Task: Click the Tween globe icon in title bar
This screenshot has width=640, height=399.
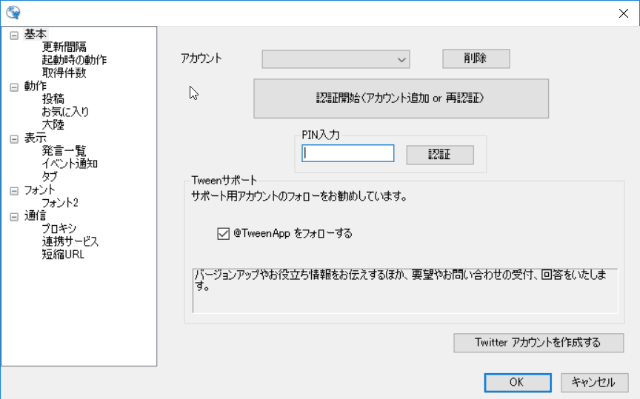Action: [13, 13]
